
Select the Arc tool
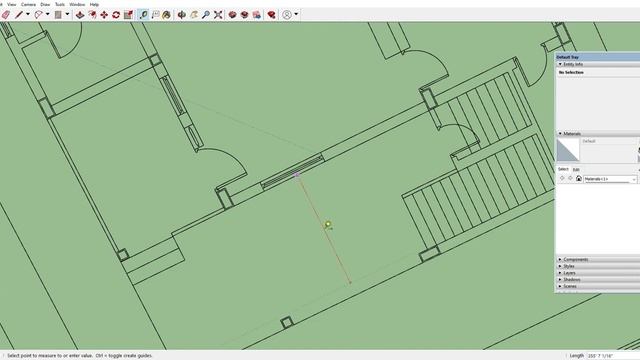click(38, 15)
